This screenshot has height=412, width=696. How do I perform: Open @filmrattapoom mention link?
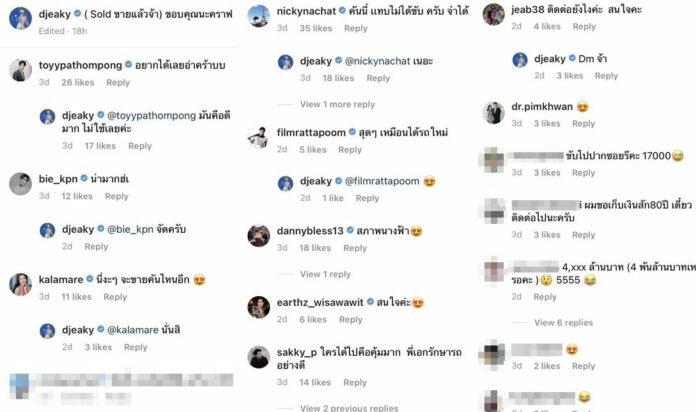point(382,181)
